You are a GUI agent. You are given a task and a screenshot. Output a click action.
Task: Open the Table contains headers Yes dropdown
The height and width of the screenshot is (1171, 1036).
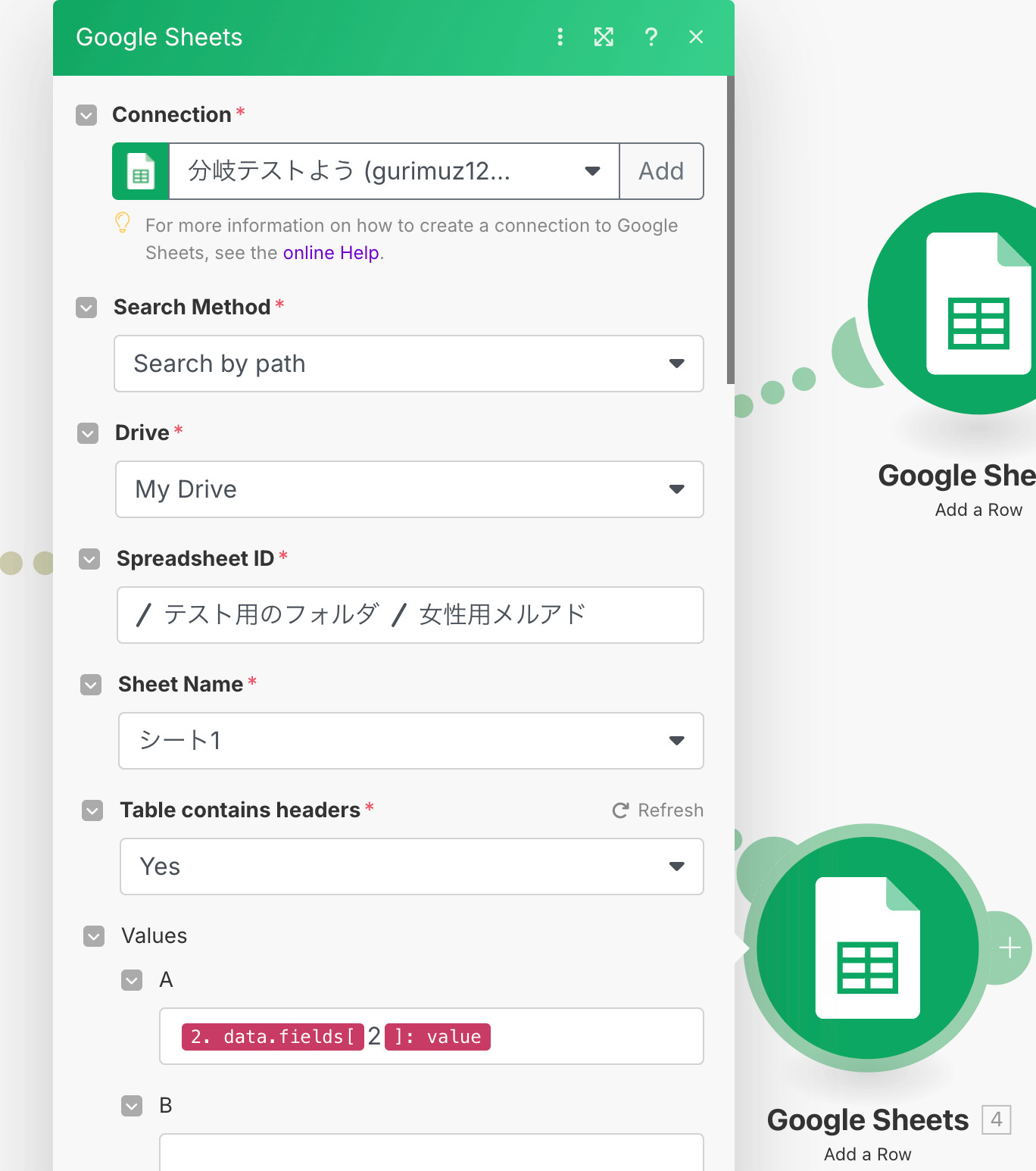coord(412,867)
